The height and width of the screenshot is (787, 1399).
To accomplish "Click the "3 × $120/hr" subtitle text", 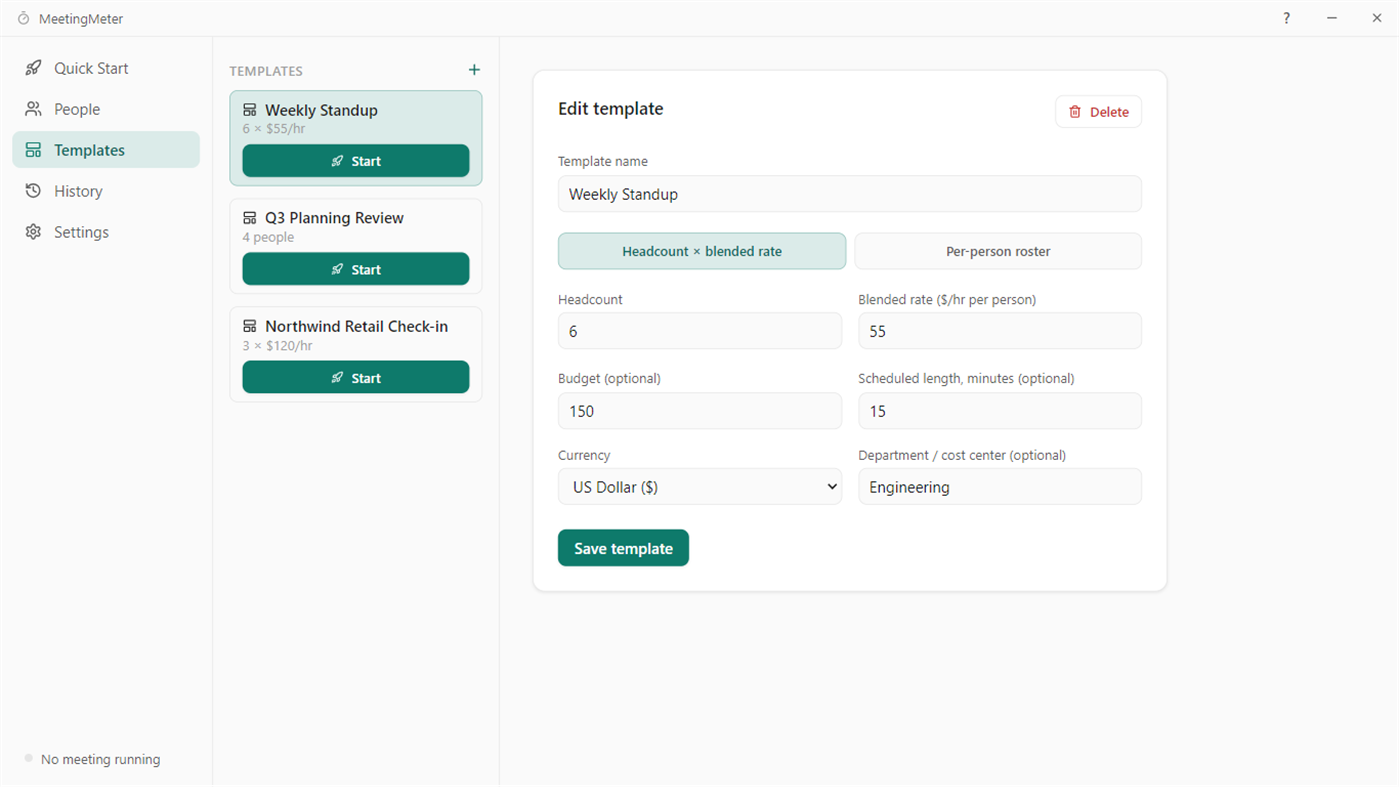I will click(277, 346).
